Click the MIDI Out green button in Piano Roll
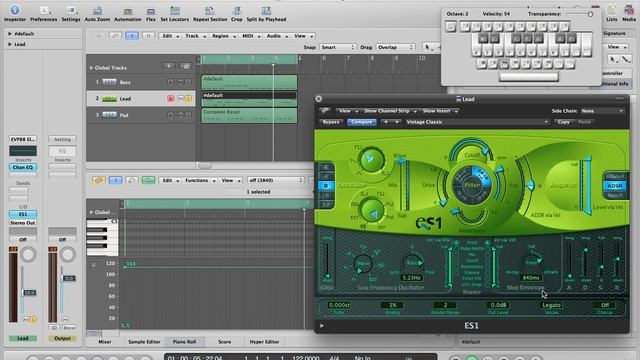 pos(148,180)
